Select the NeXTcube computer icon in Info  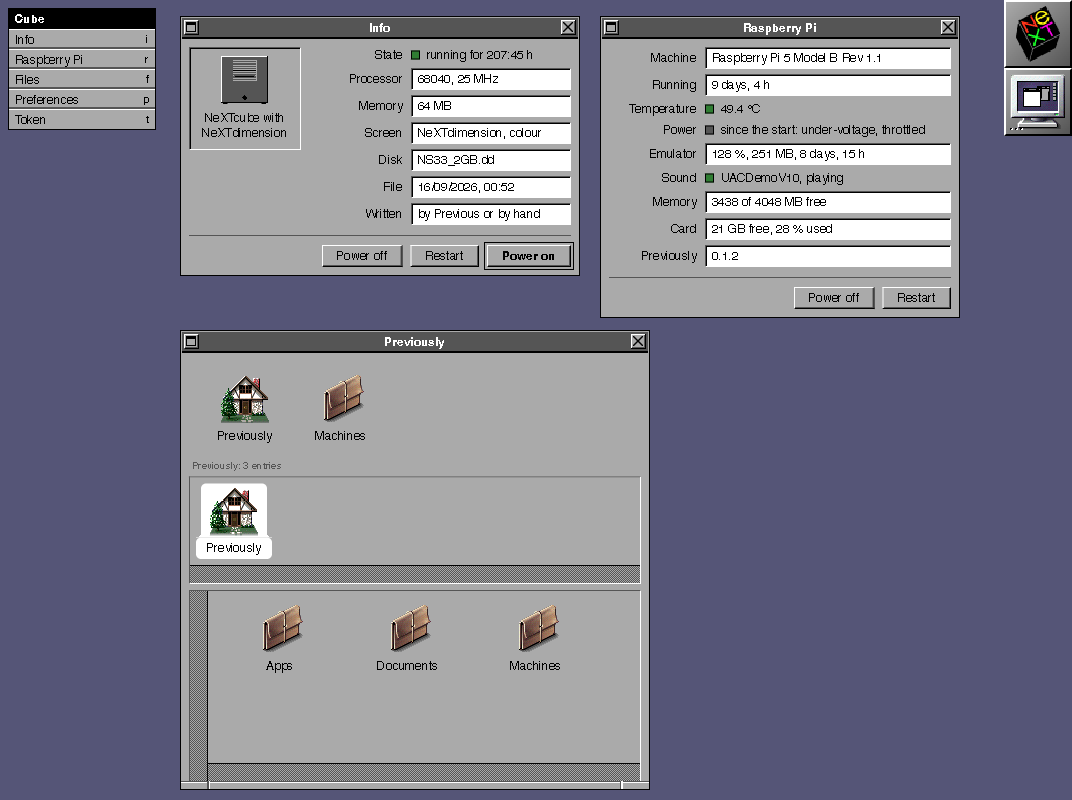[x=244, y=79]
